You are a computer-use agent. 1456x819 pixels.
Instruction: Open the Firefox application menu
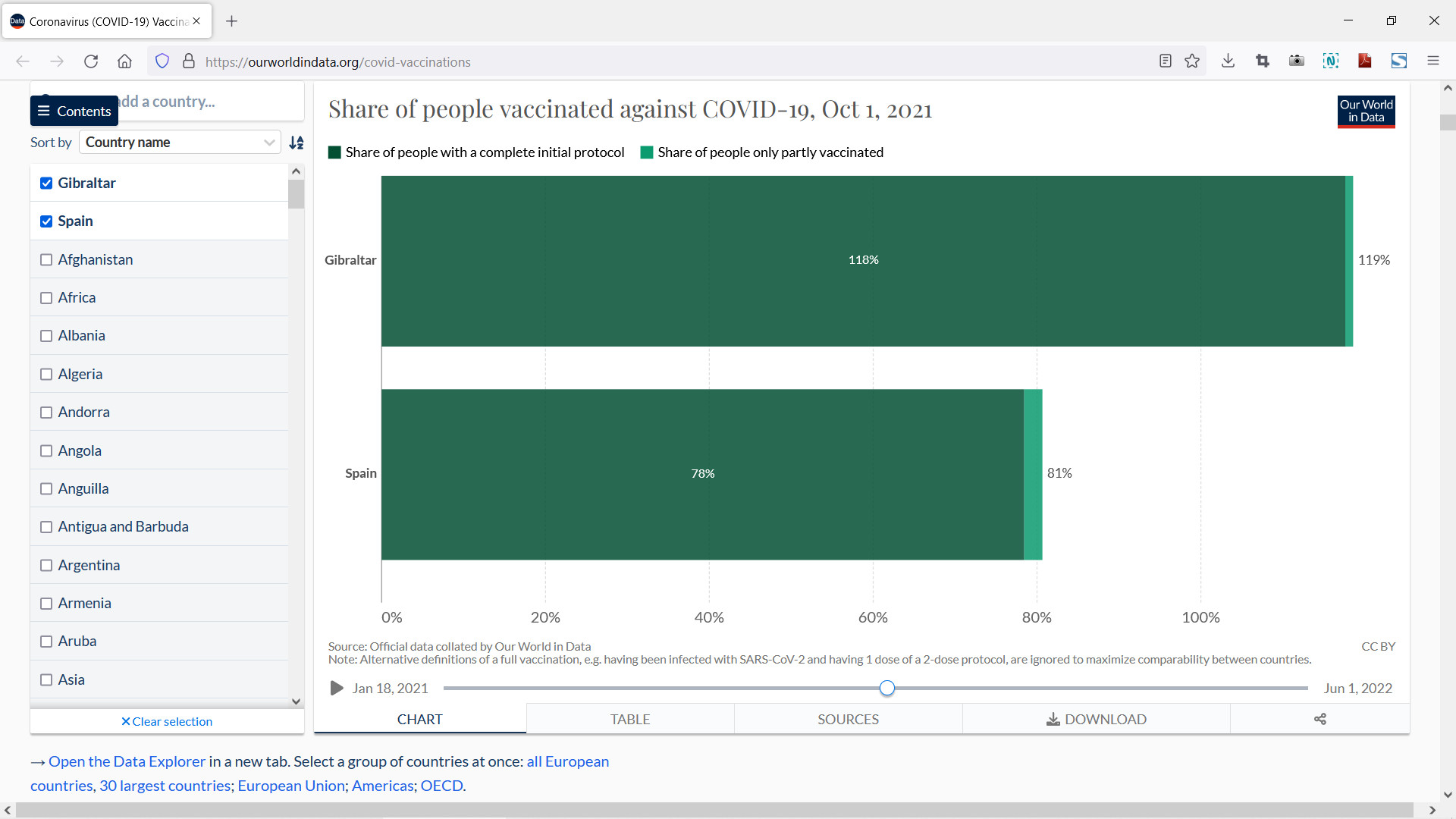(1432, 61)
